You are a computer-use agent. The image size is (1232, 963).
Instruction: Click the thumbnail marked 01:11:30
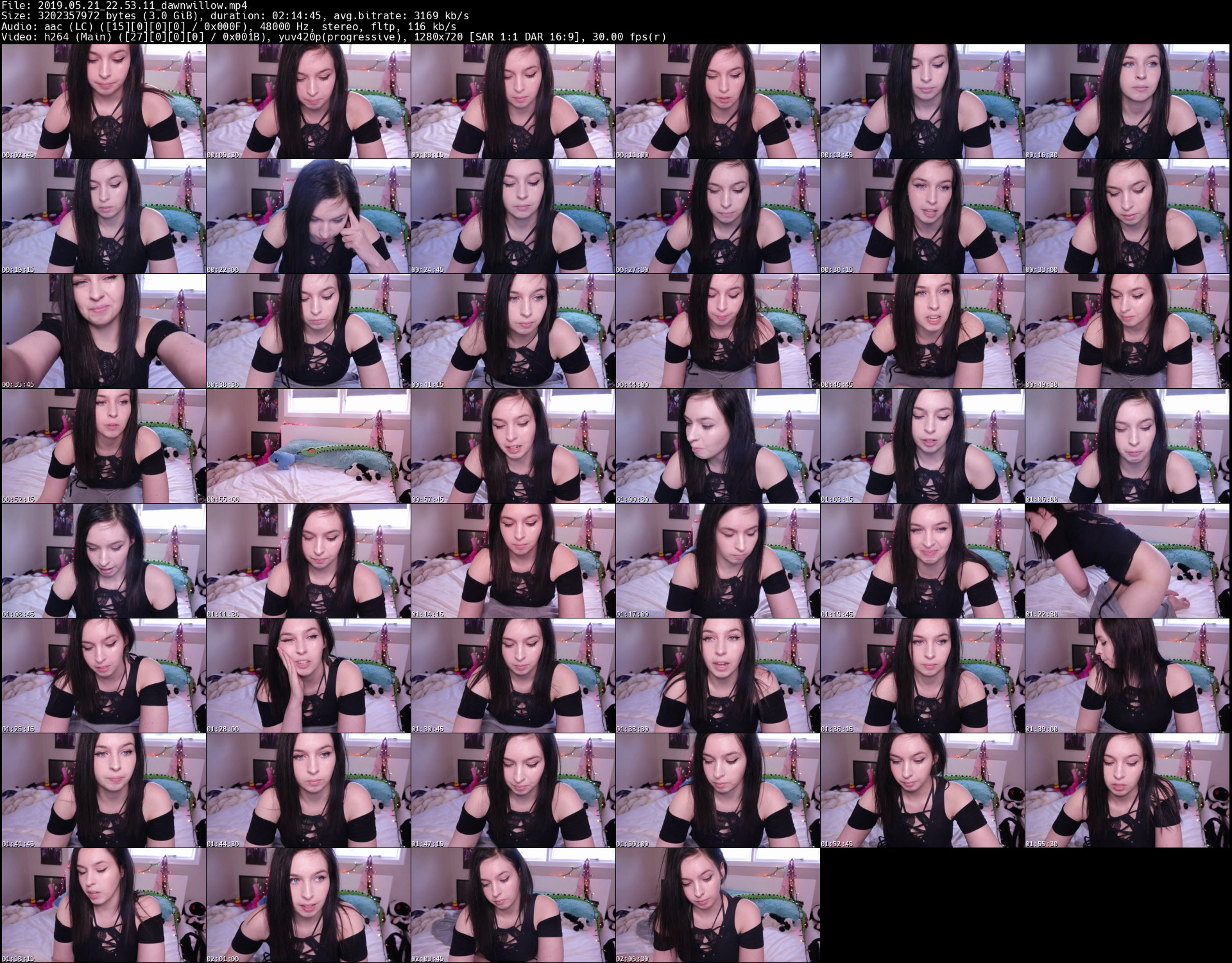[x=308, y=561]
